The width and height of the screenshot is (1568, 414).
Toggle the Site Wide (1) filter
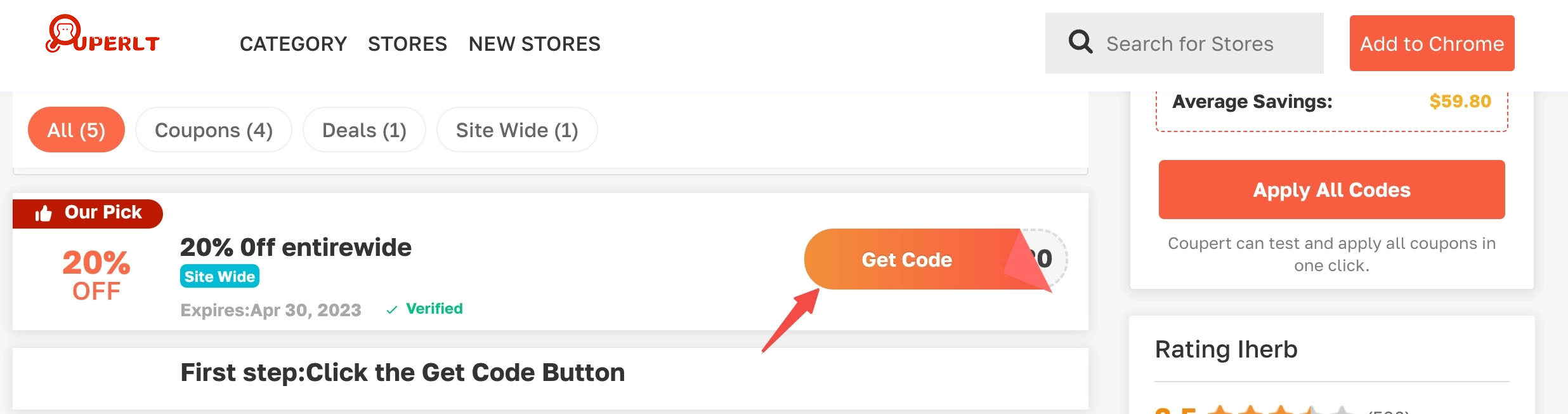point(516,130)
